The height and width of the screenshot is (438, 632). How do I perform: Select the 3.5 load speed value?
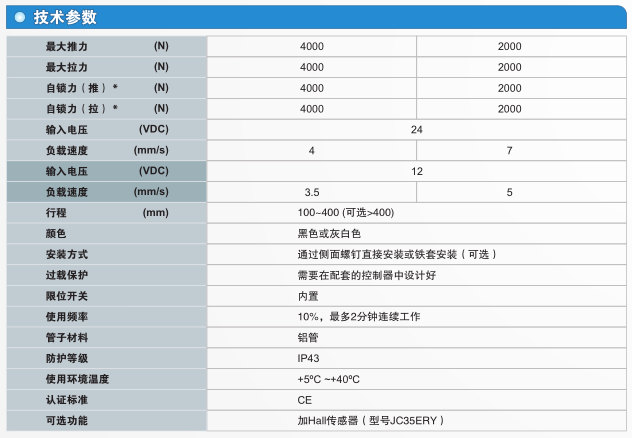[311, 192]
